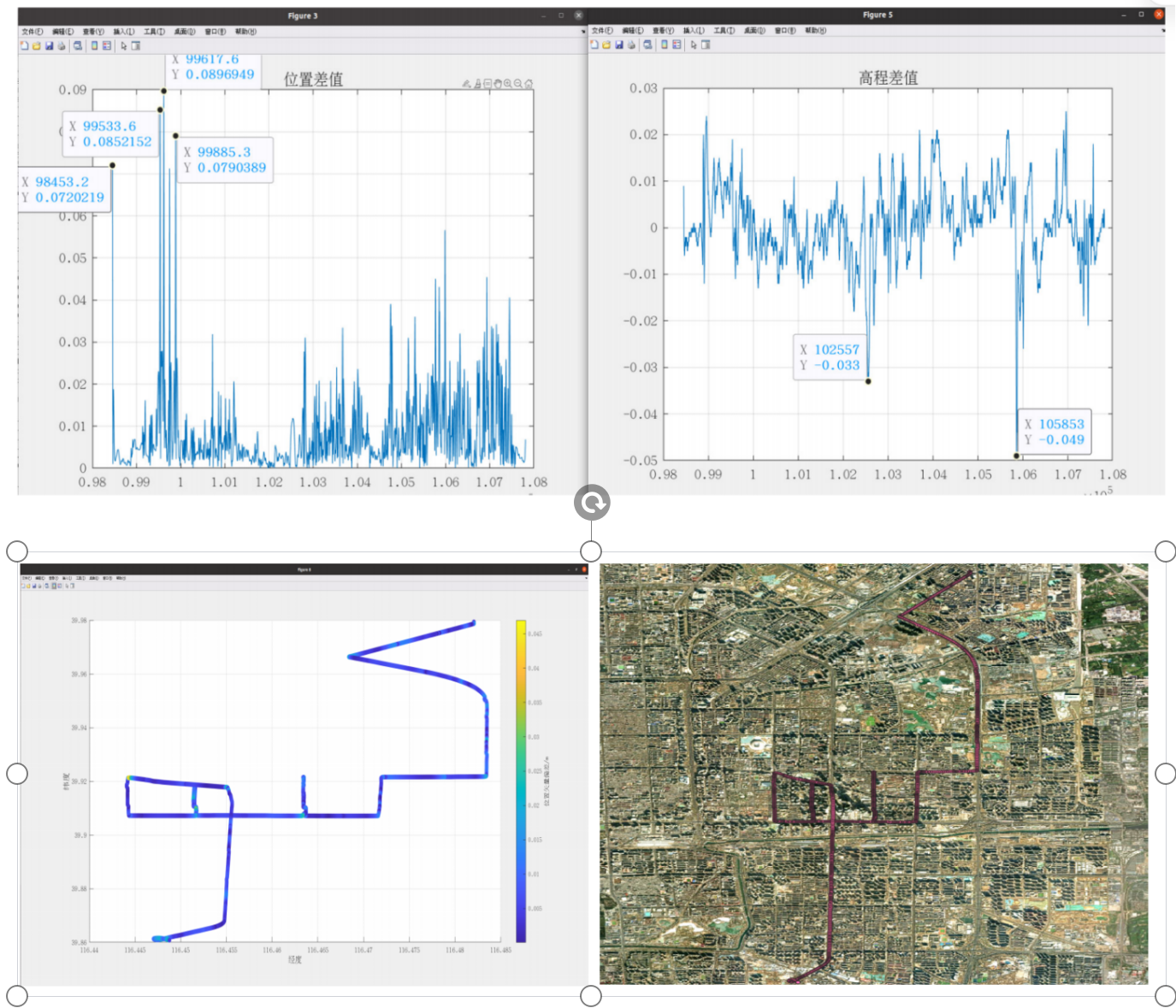Viewport: 1176px width, 1008px height.
Task: Save Figure 3 using the floppy disk icon
Action: coord(49,46)
